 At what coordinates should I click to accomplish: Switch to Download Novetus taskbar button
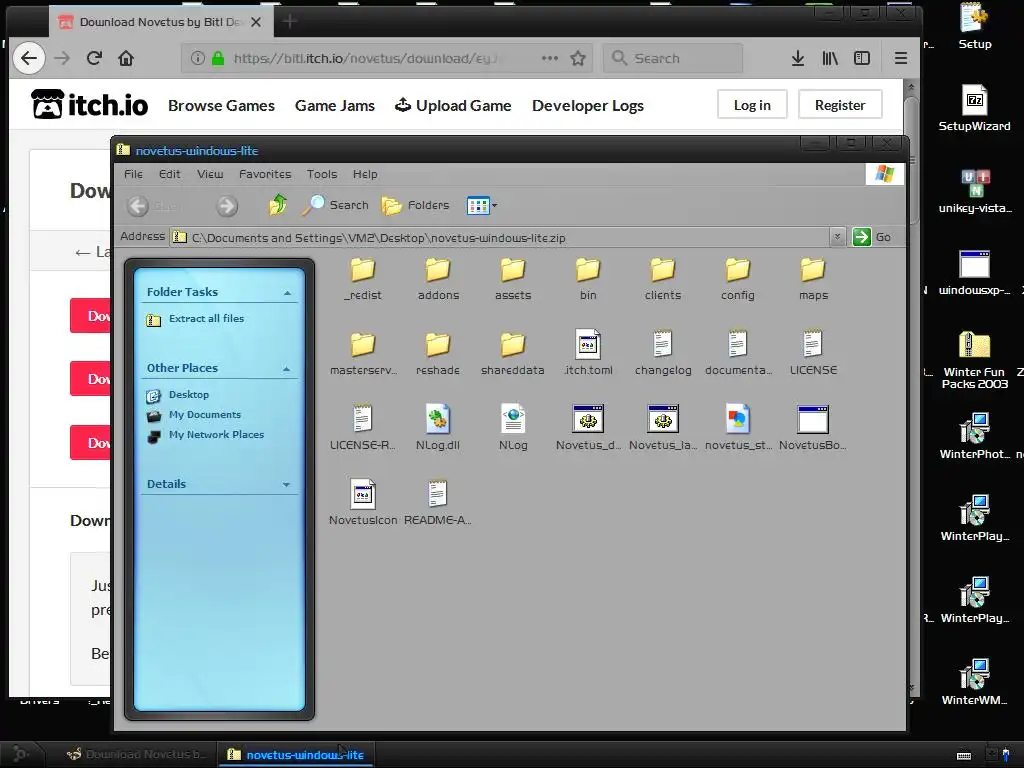[136, 754]
